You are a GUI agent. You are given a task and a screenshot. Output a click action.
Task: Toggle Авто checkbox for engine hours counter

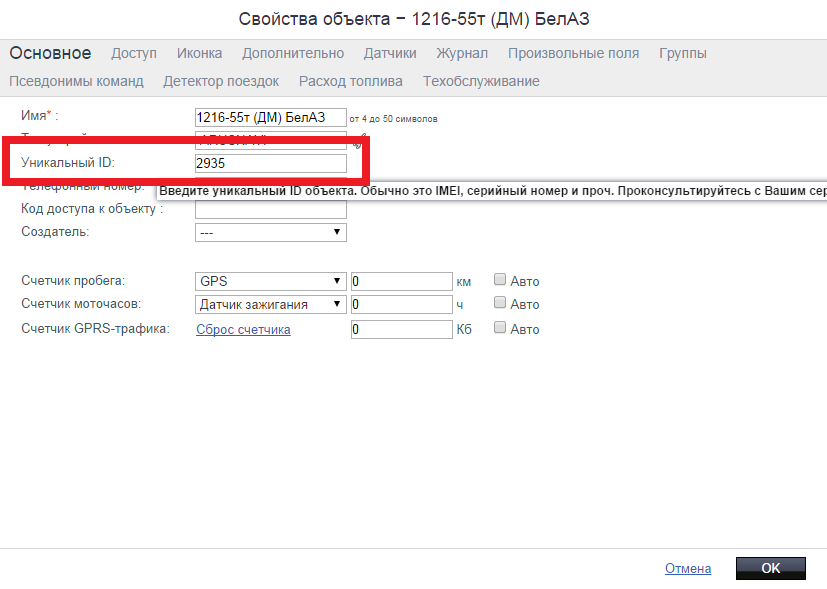click(500, 304)
